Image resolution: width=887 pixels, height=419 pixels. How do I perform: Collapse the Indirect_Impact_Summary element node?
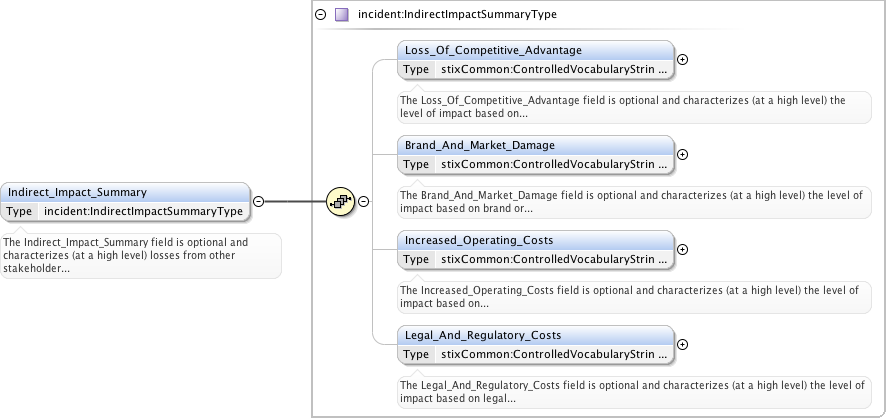click(258, 201)
